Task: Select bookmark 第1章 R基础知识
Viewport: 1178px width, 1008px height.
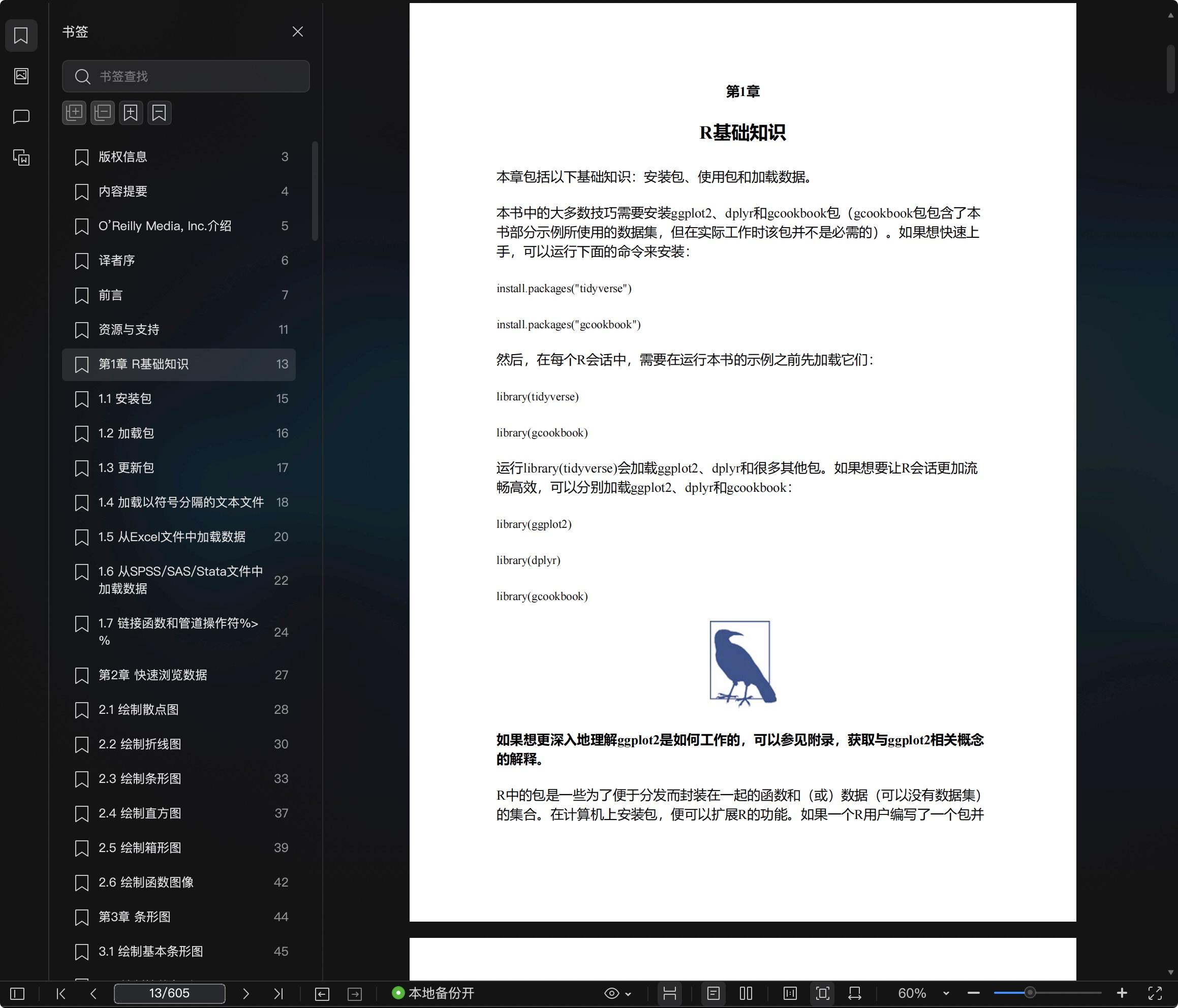Action: (179, 364)
